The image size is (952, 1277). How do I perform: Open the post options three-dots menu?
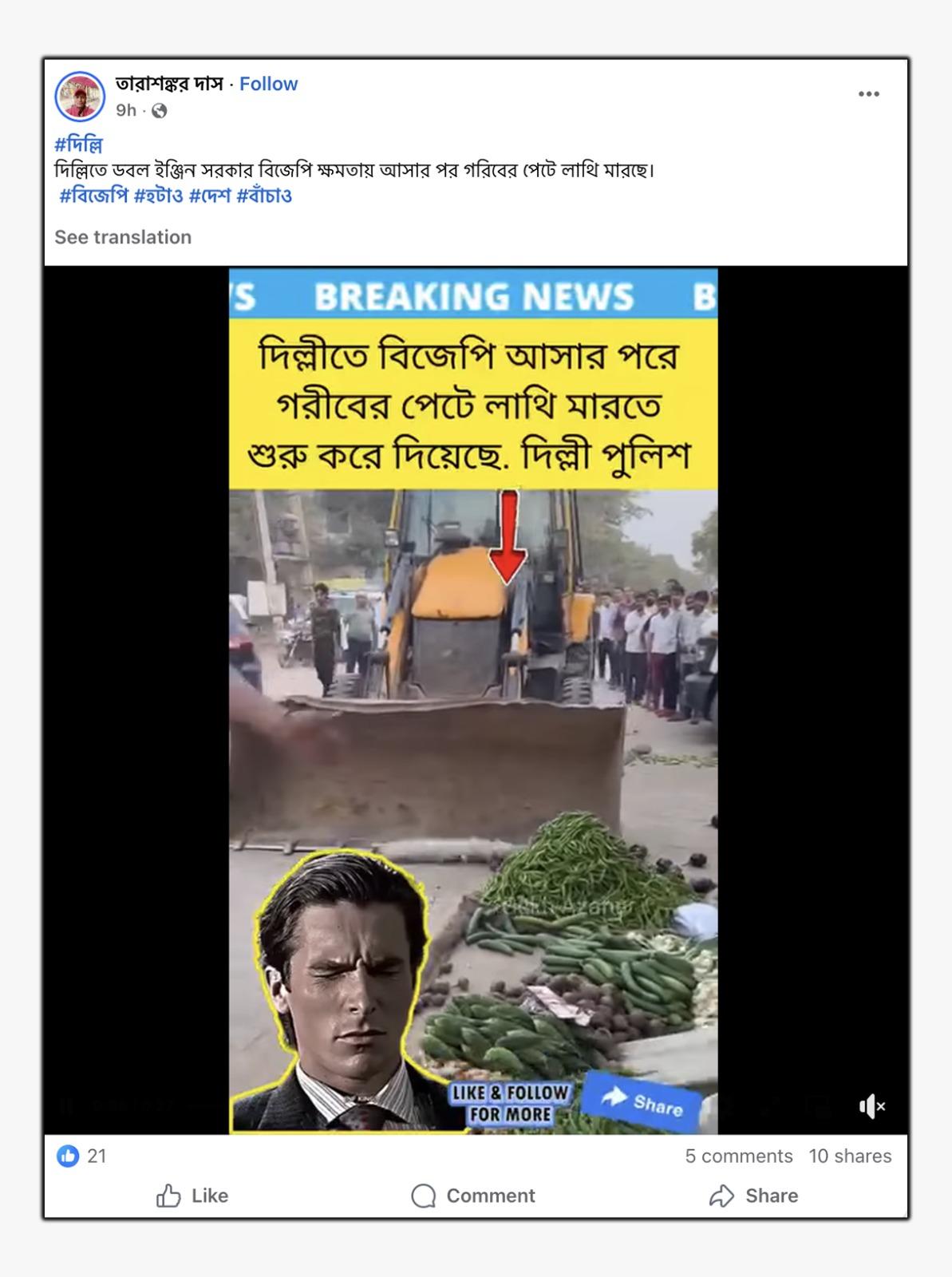coord(868,94)
